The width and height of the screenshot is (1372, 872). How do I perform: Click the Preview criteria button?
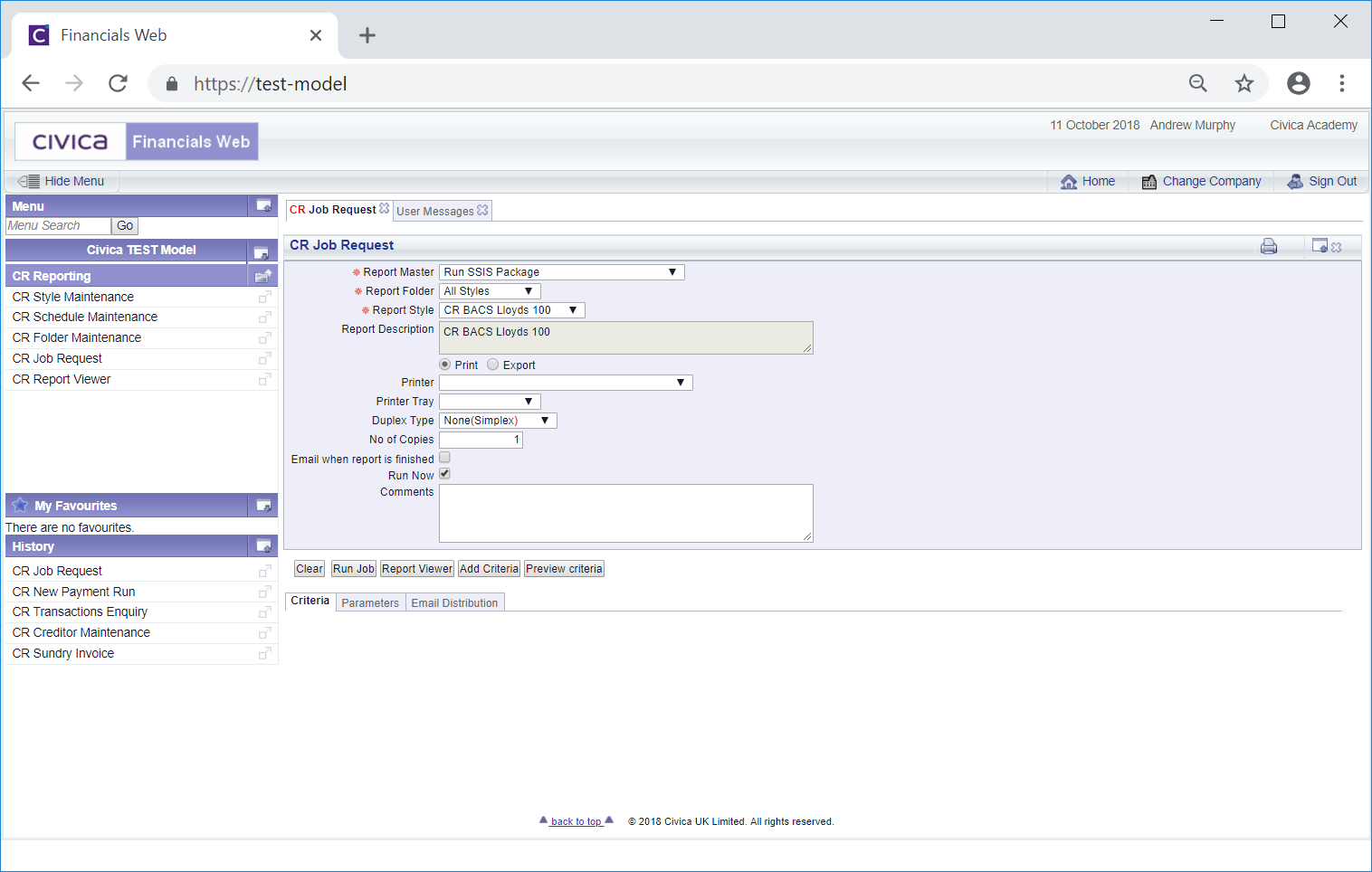564,569
